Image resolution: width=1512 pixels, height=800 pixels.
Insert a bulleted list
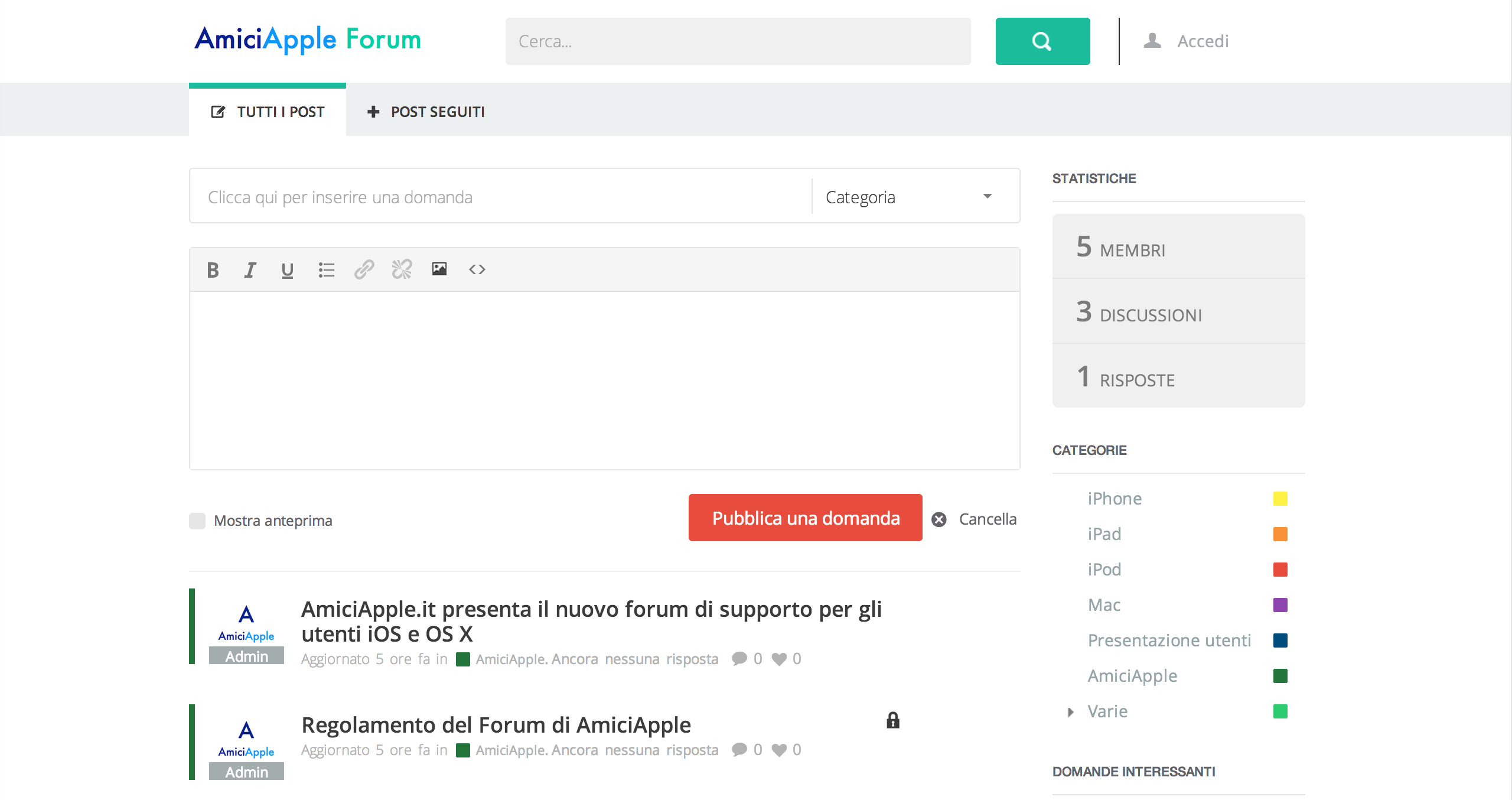(326, 270)
